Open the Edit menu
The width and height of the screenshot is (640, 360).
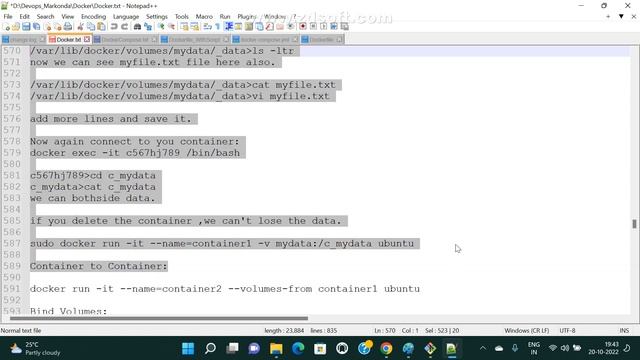24,16
